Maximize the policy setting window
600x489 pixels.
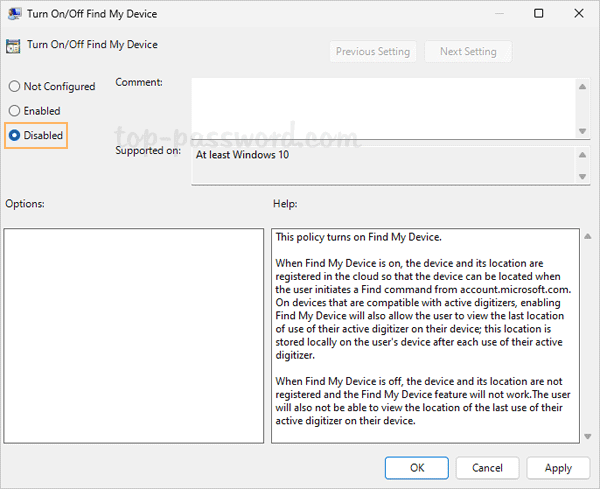click(539, 14)
